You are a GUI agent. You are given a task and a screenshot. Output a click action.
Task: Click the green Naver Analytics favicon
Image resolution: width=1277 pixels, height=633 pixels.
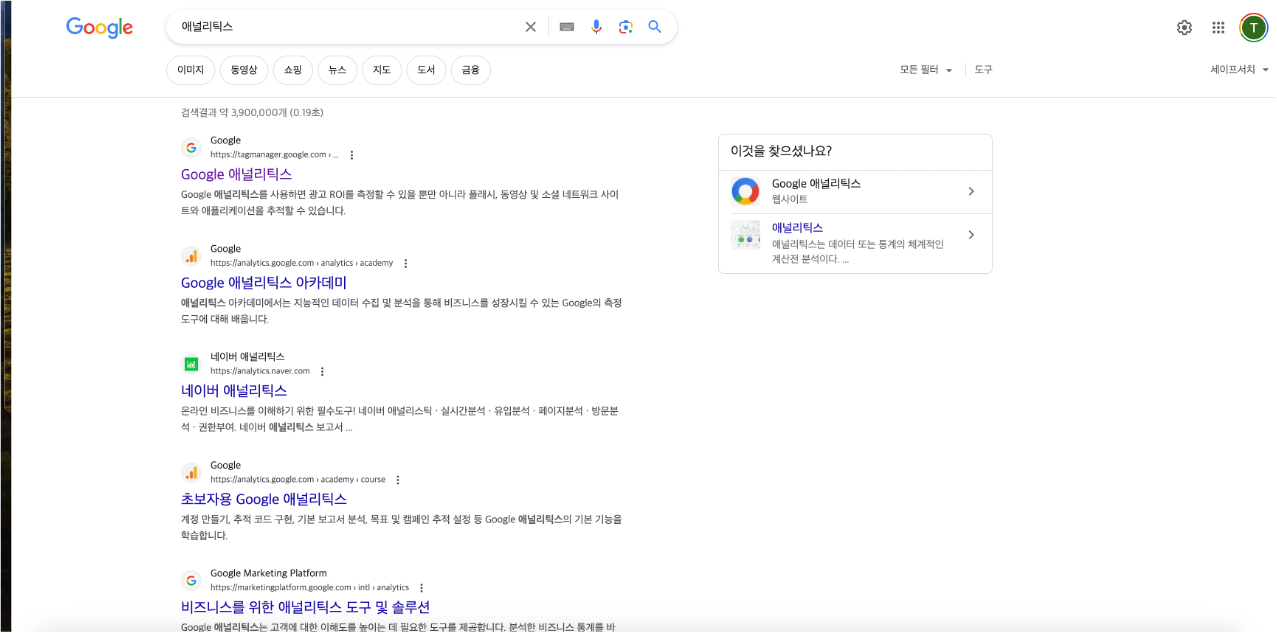pyautogui.click(x=191, y=364)
